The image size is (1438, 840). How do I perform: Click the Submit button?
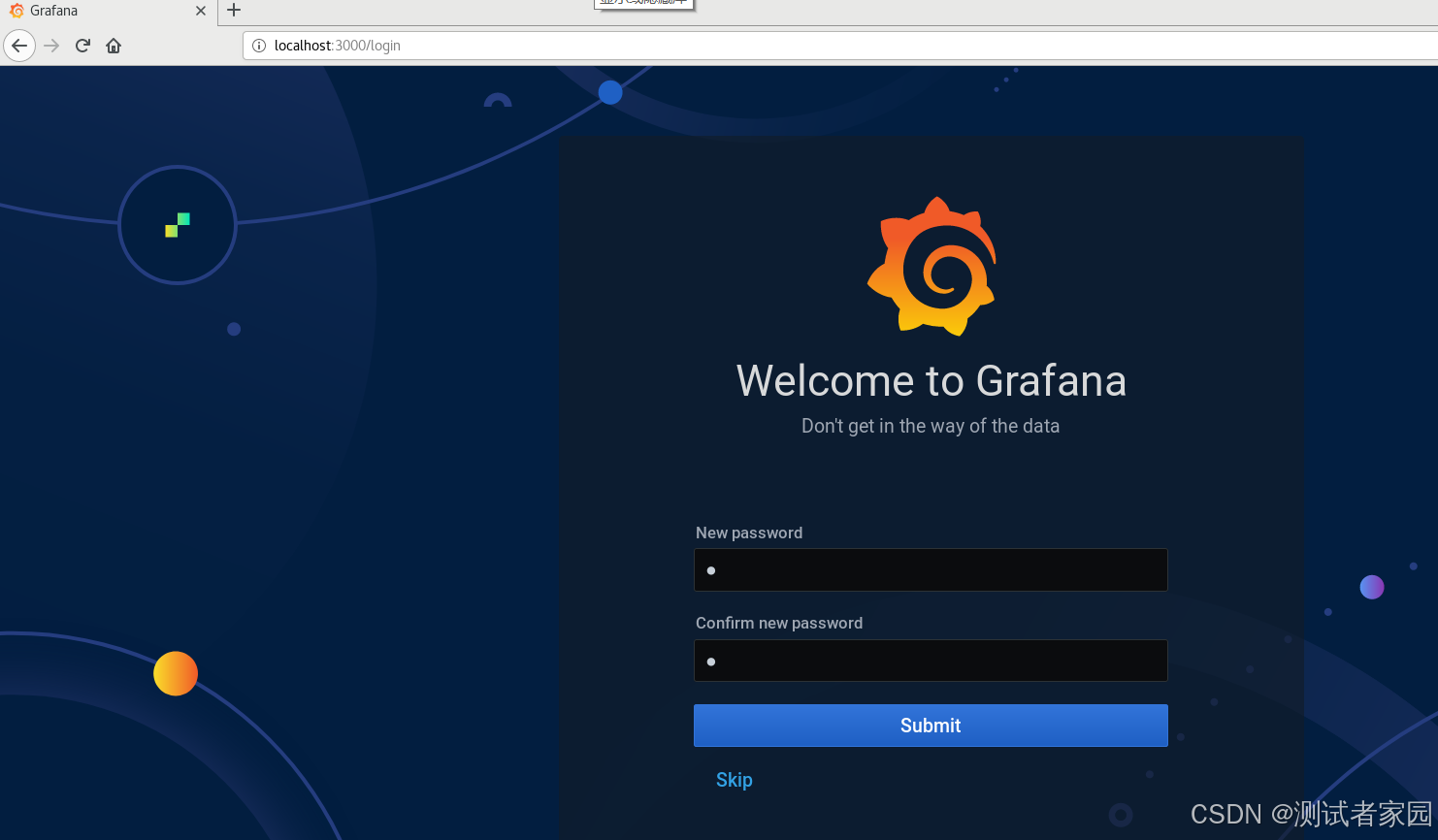tap(931, 726)
